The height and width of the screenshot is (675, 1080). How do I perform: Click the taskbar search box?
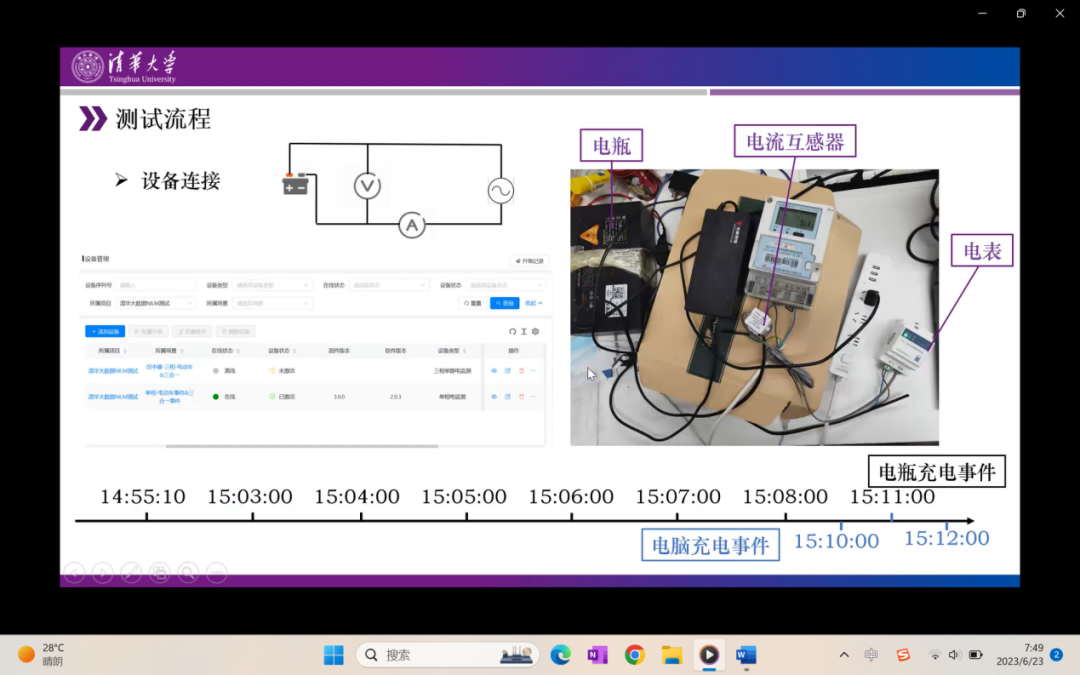447,654
